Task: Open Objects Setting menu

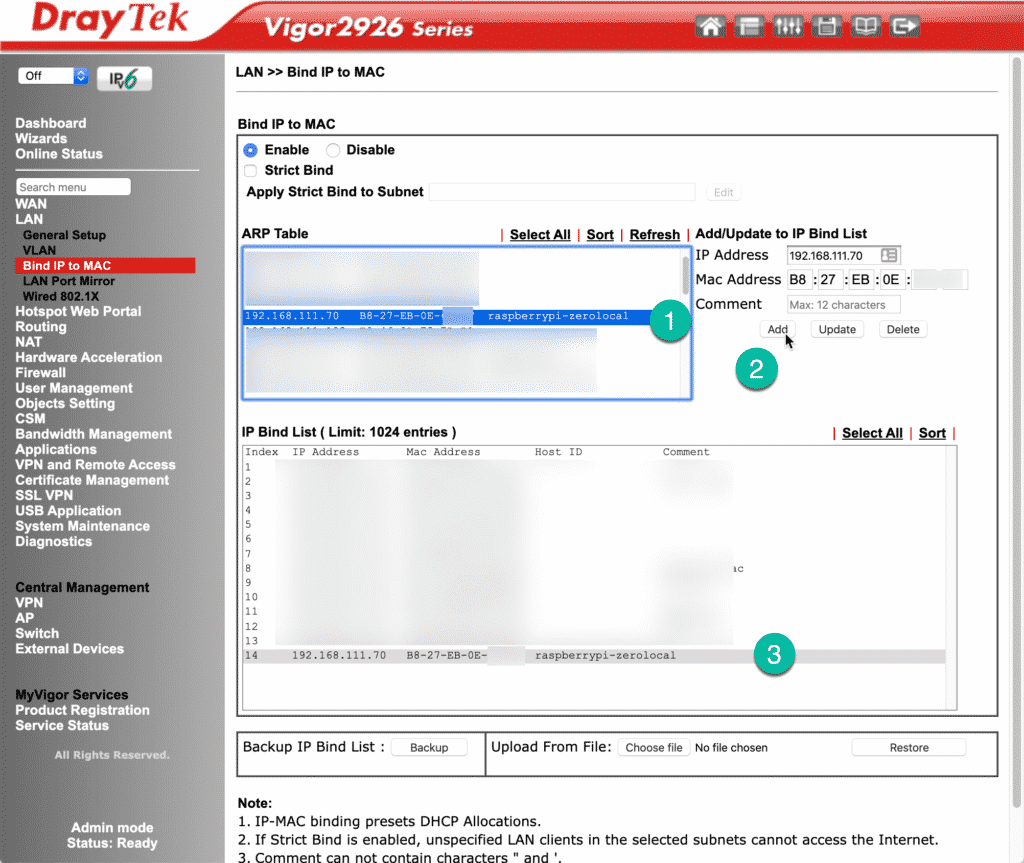Action: tap(65, 404)
